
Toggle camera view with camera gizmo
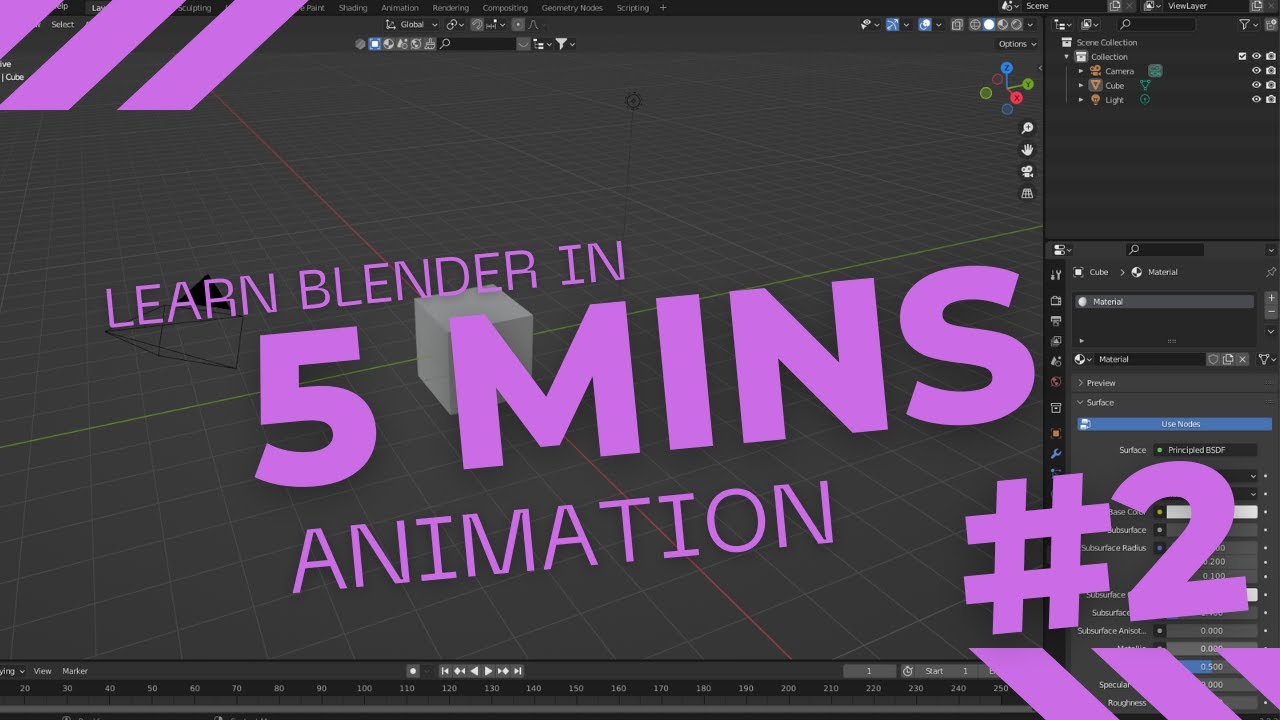(1027, 172)
